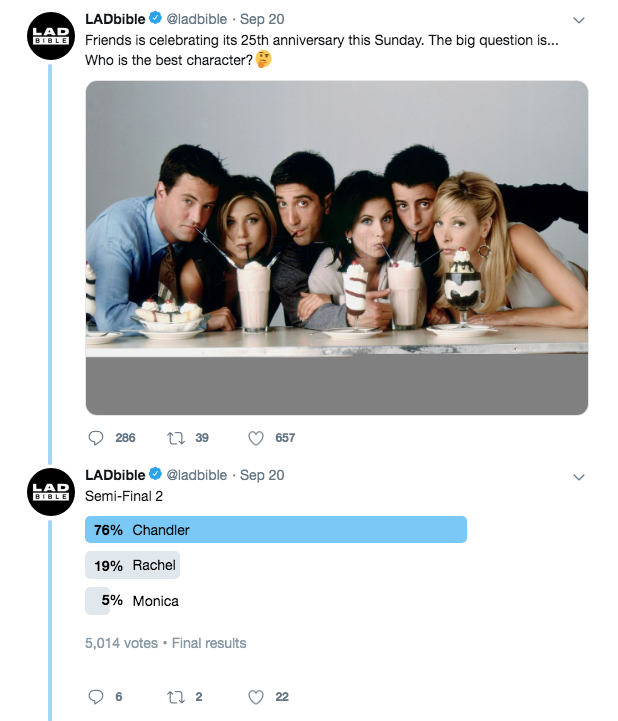The height and width of the screenshot is (721, 618).
Task: Click the Rachel 19% poll result
Action: (134, 565)
